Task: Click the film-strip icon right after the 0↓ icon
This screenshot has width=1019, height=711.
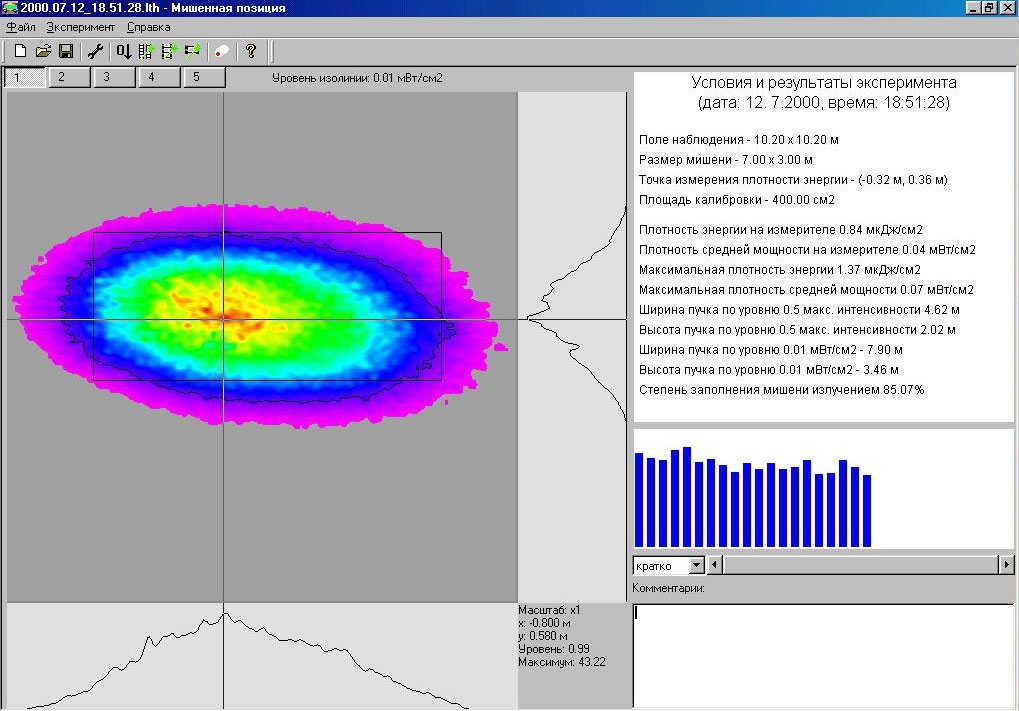Action: point(146,51)
